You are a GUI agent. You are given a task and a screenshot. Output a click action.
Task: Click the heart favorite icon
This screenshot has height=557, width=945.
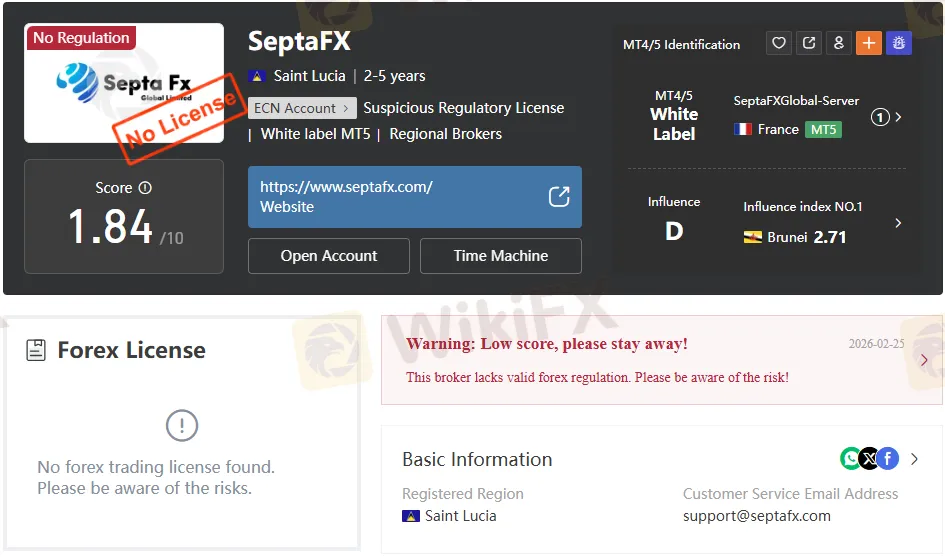point(779,43)
